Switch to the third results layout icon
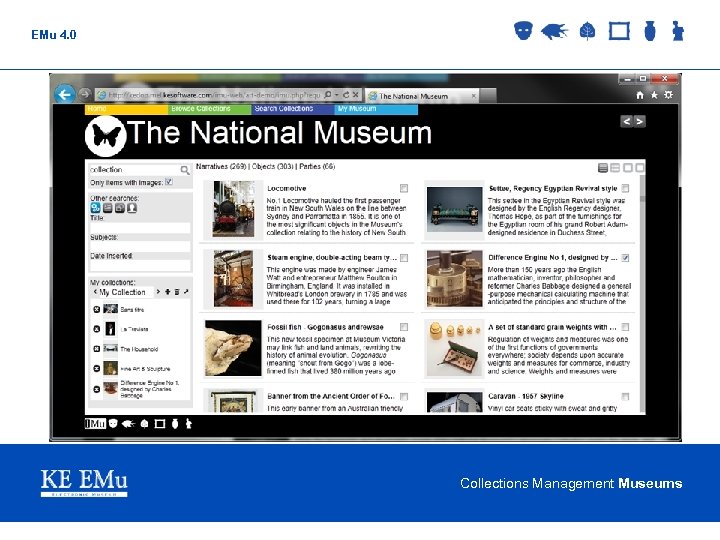This screenshot has width=720, height=540. [x=628, y=168]
